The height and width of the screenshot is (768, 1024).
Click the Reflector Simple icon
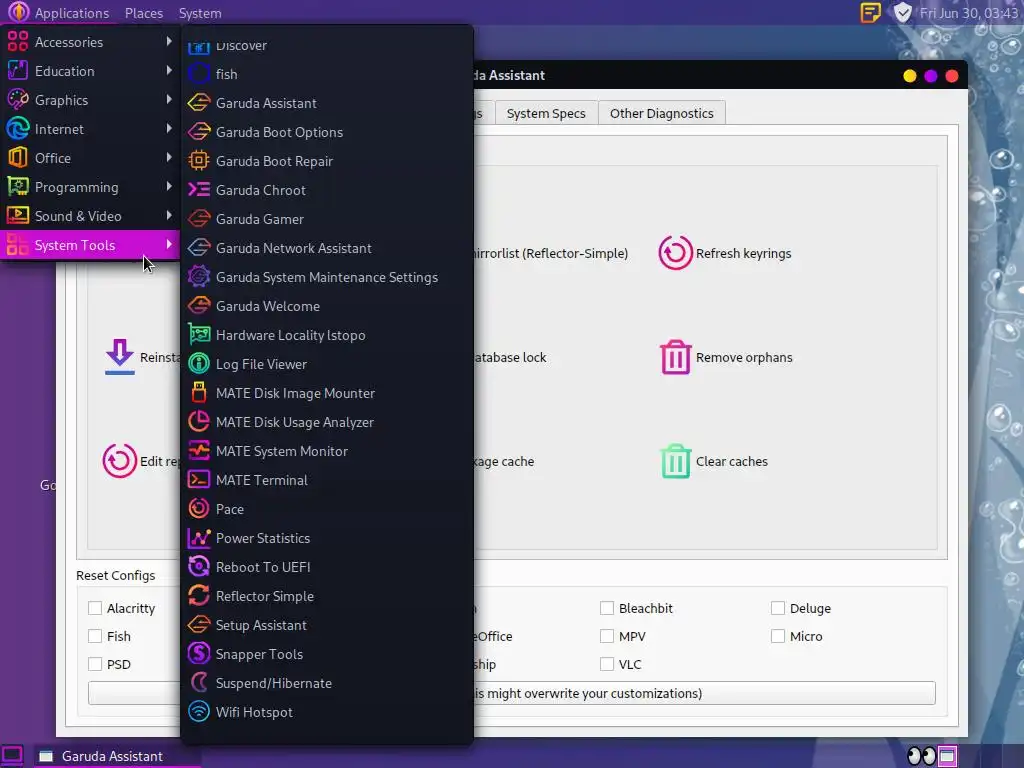click(199, 596)
